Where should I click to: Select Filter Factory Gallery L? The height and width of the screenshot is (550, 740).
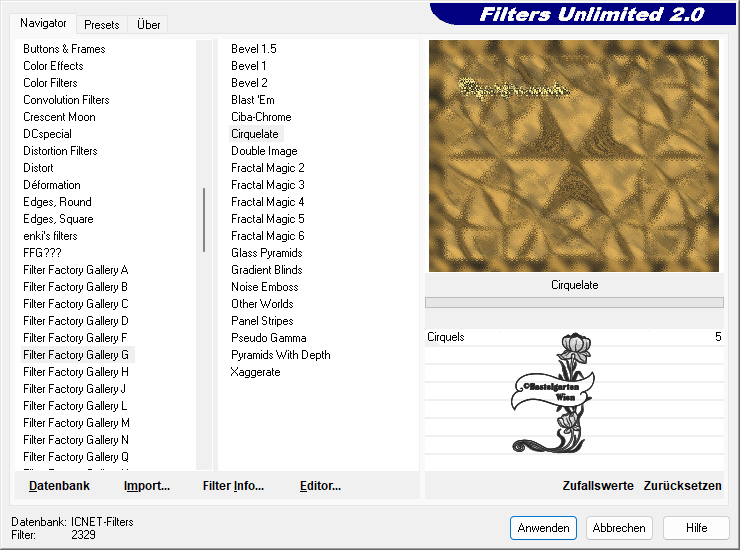point(75,406)
